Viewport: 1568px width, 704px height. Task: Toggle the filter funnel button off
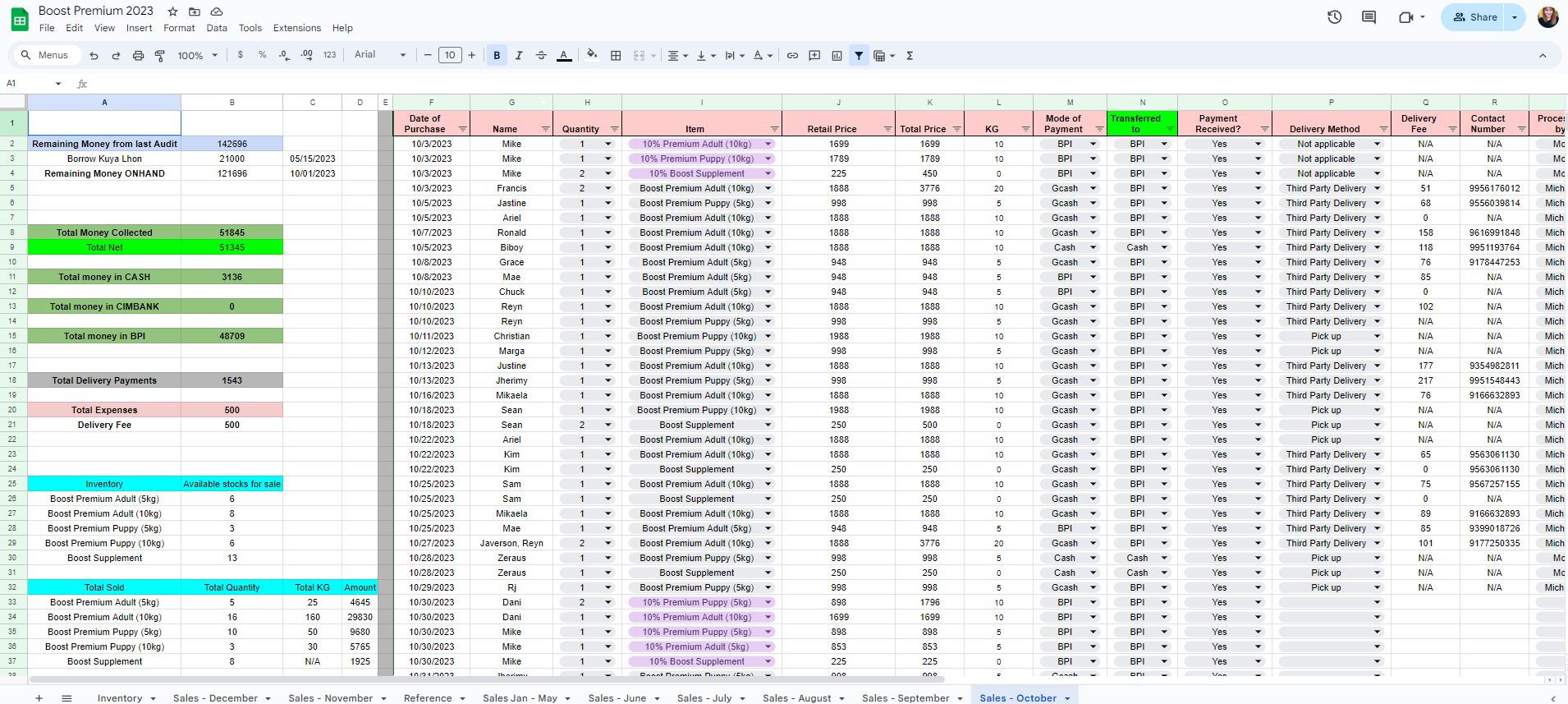[x=859, y=56]
